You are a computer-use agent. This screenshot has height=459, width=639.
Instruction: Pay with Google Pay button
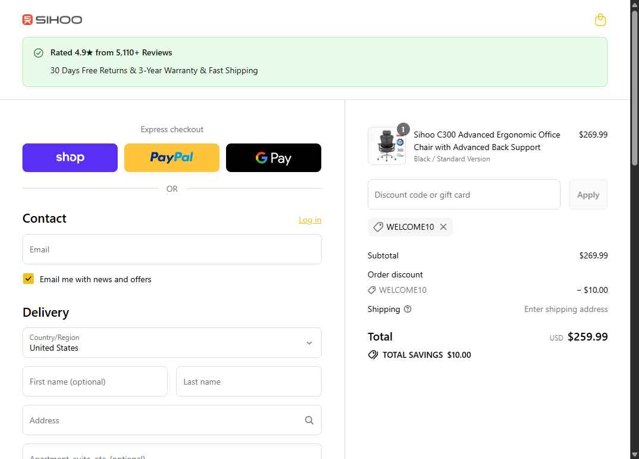pos(273,157)
